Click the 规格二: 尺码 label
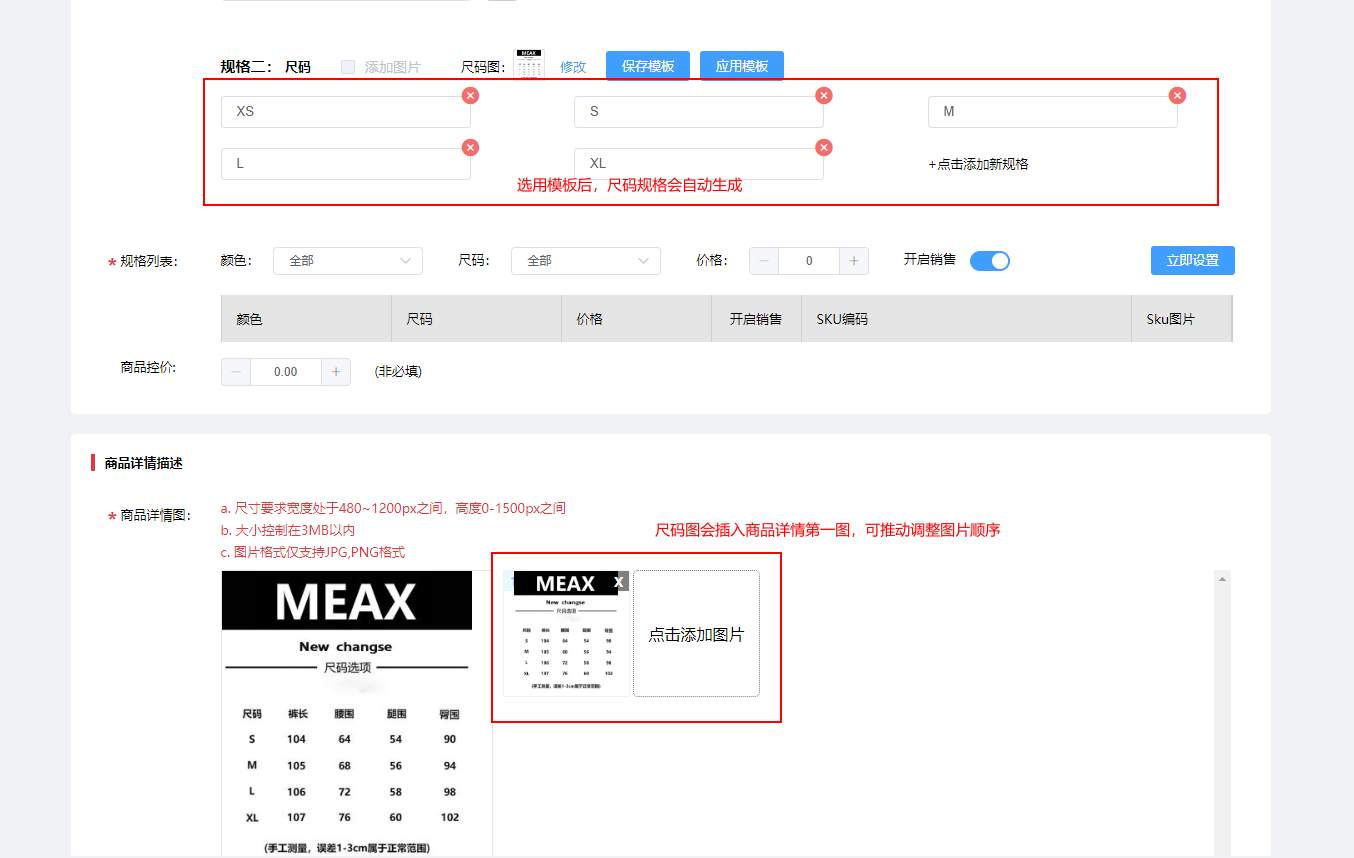The height and width of the screenshot is (858, 1354). 266,67
